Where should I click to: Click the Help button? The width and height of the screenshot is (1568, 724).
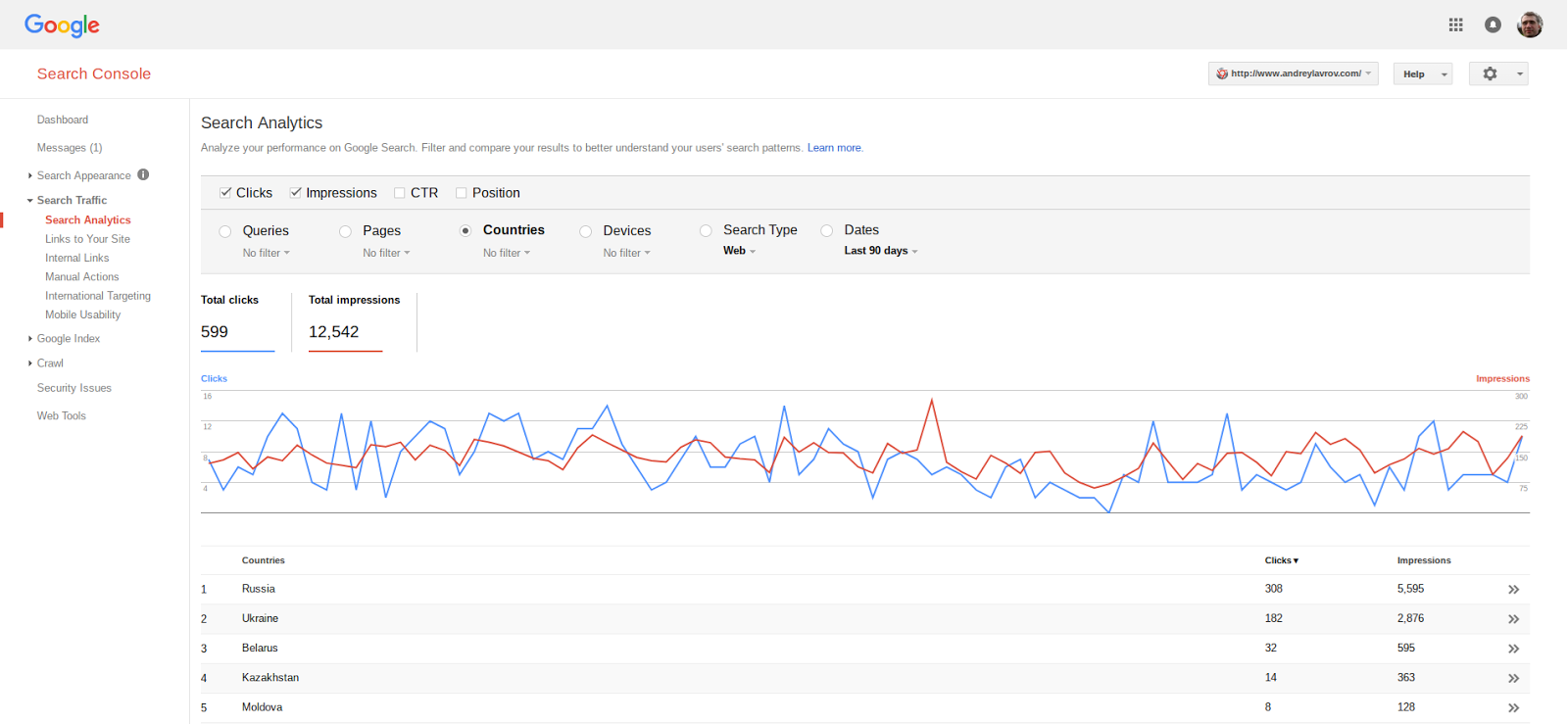(1414, 74)
